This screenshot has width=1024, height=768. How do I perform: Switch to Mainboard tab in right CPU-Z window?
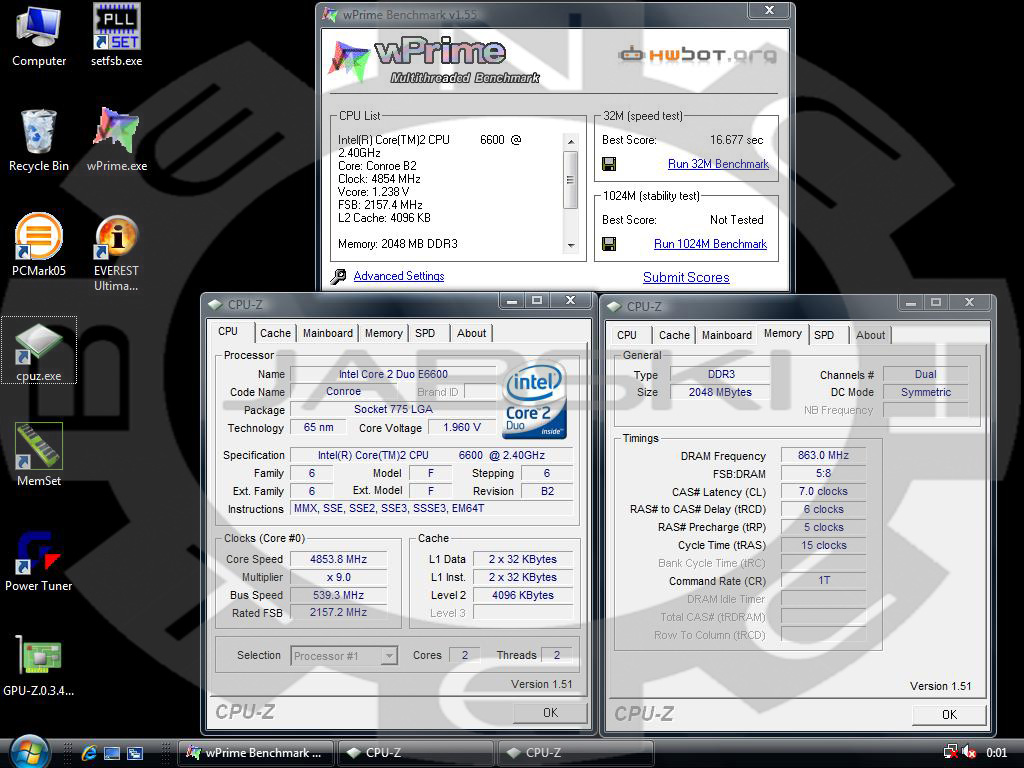tap(726, 335)
